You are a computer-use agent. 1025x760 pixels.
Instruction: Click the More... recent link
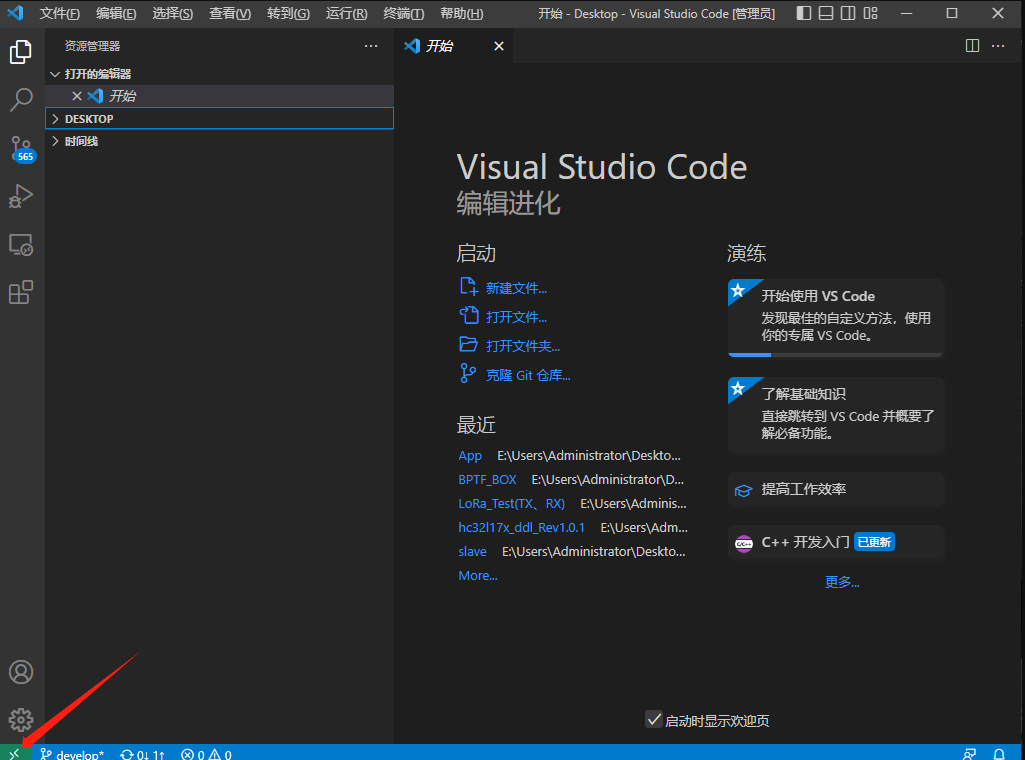point(478,576)
